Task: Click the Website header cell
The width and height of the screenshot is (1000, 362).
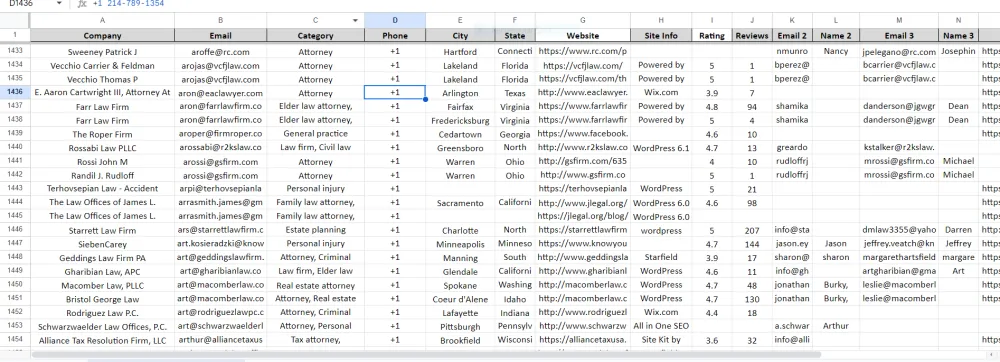Action: point(583,36)
